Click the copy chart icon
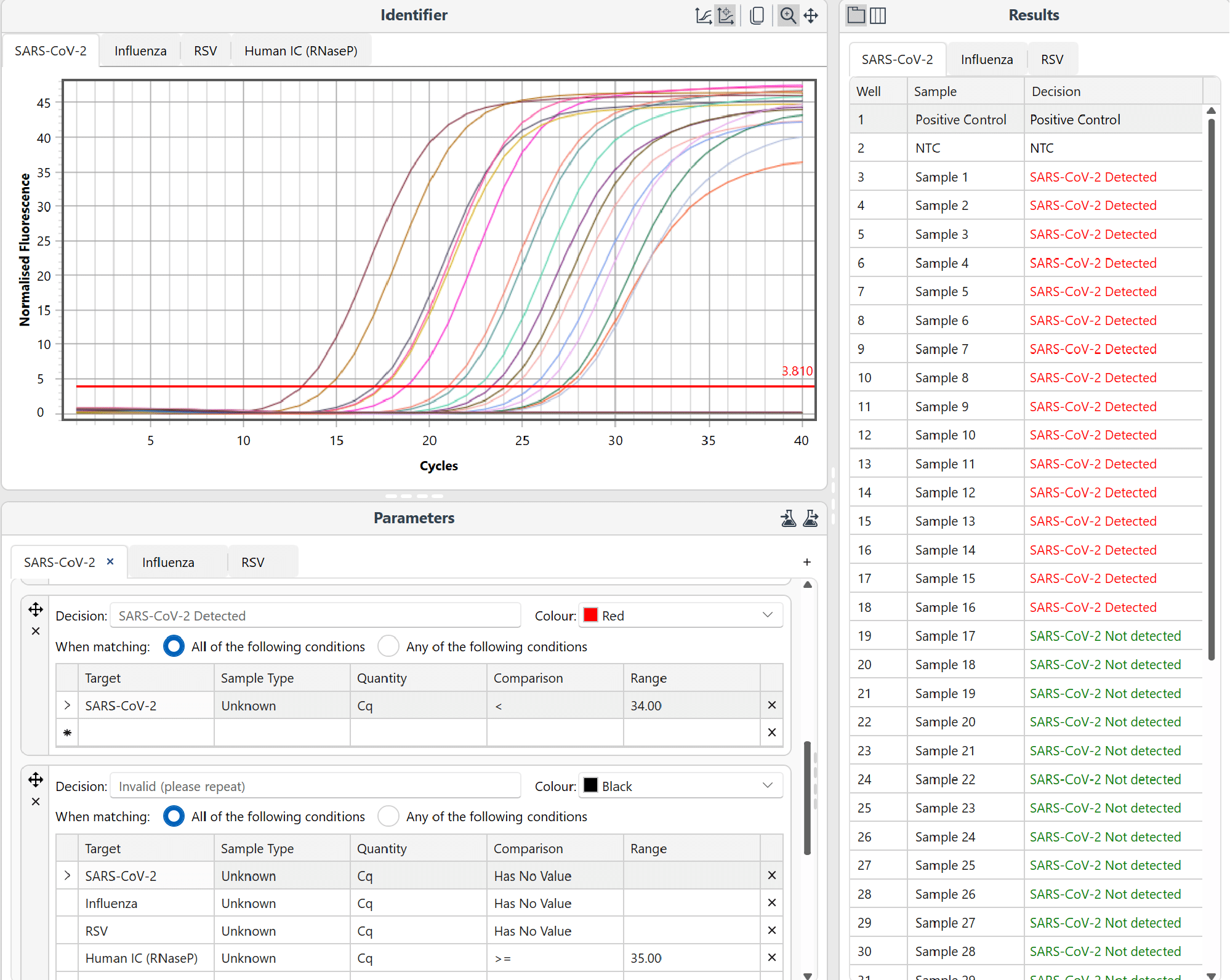Image resolution: width=1230 pixels, height=980 pixels. coord(757,15)
